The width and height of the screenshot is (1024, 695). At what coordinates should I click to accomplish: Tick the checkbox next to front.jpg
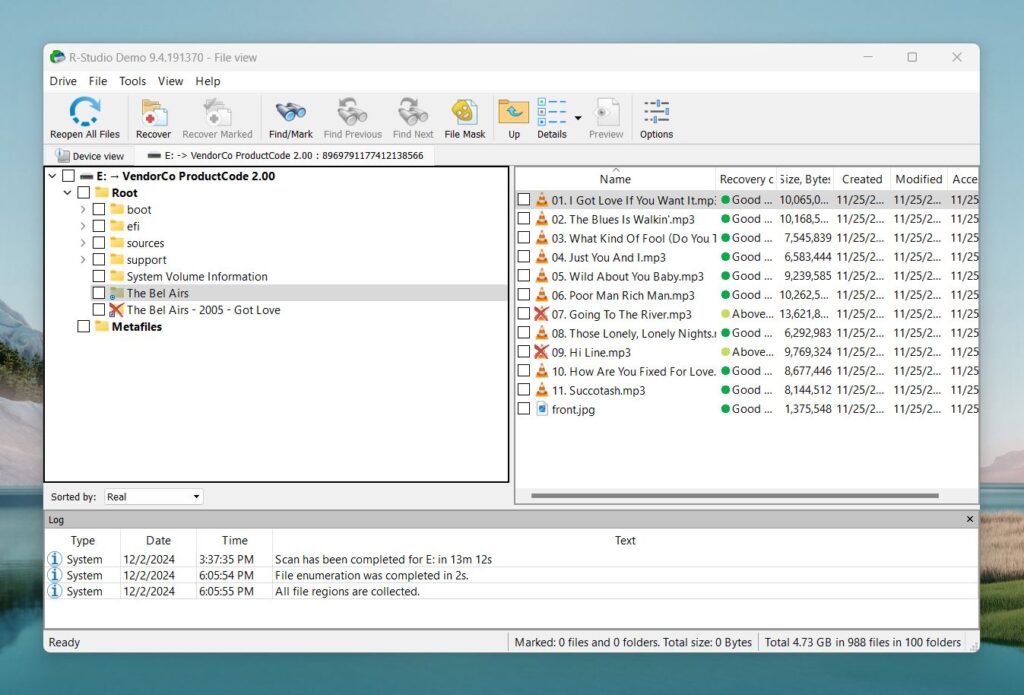coord(524,409)
